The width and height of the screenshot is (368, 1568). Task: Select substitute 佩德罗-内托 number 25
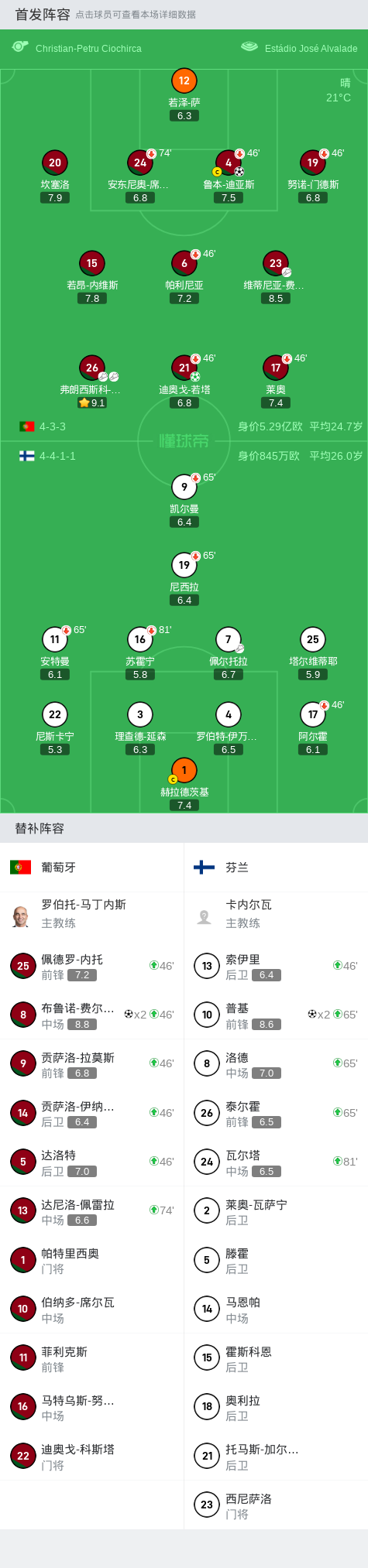tap(92, 966)
